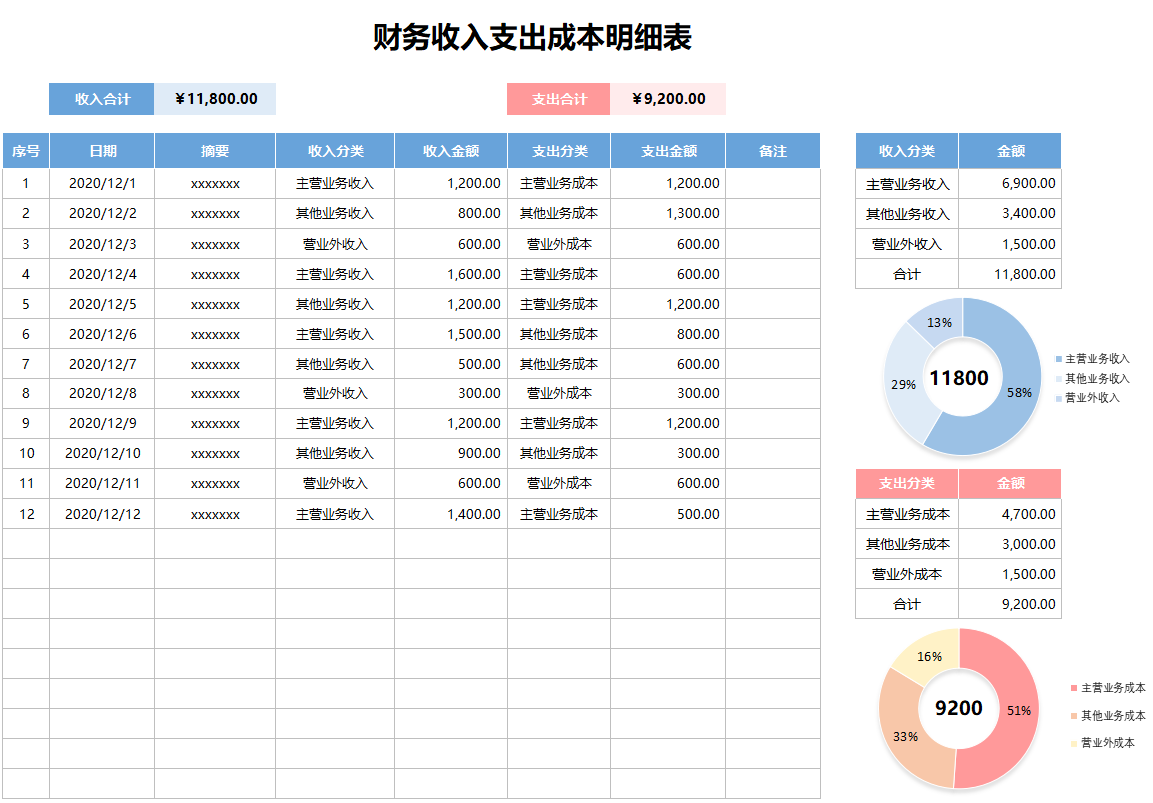Click the 营业外收入 summary row label
1153x803 pixels.
coord(907,243)
